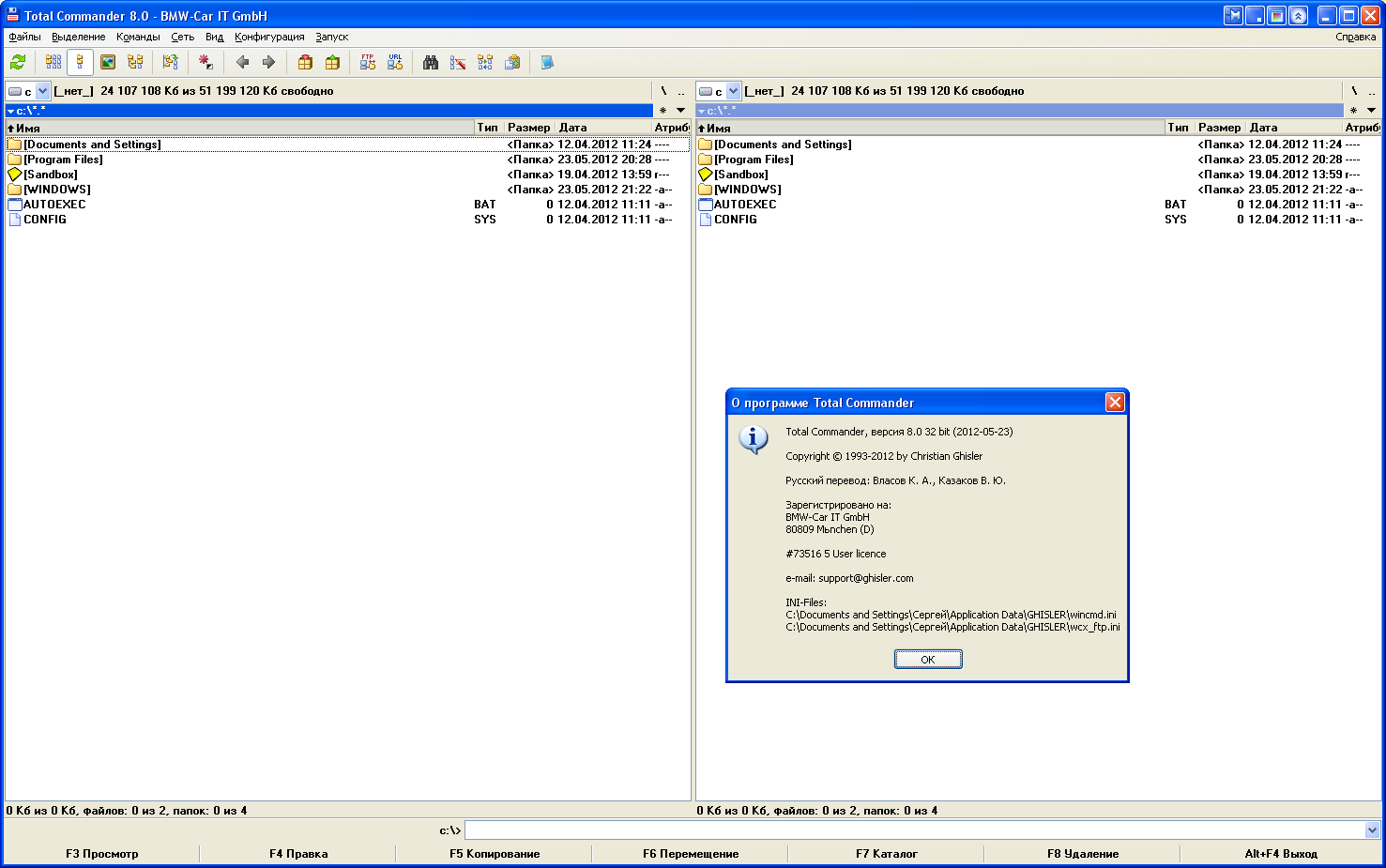The width and height of the screenshot is (1386, 868).
Task: Open the right panel drive dropdown
Action: (x=734, y=91)
